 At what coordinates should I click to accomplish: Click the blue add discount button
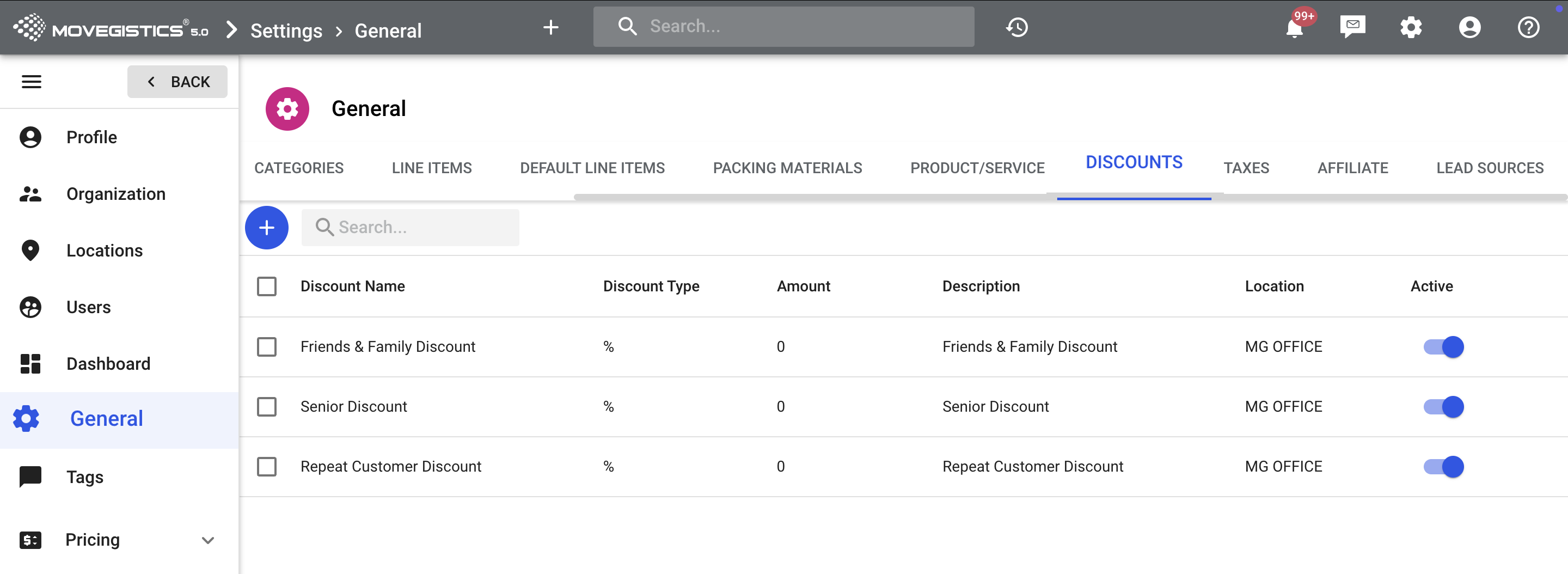(267, 228)
